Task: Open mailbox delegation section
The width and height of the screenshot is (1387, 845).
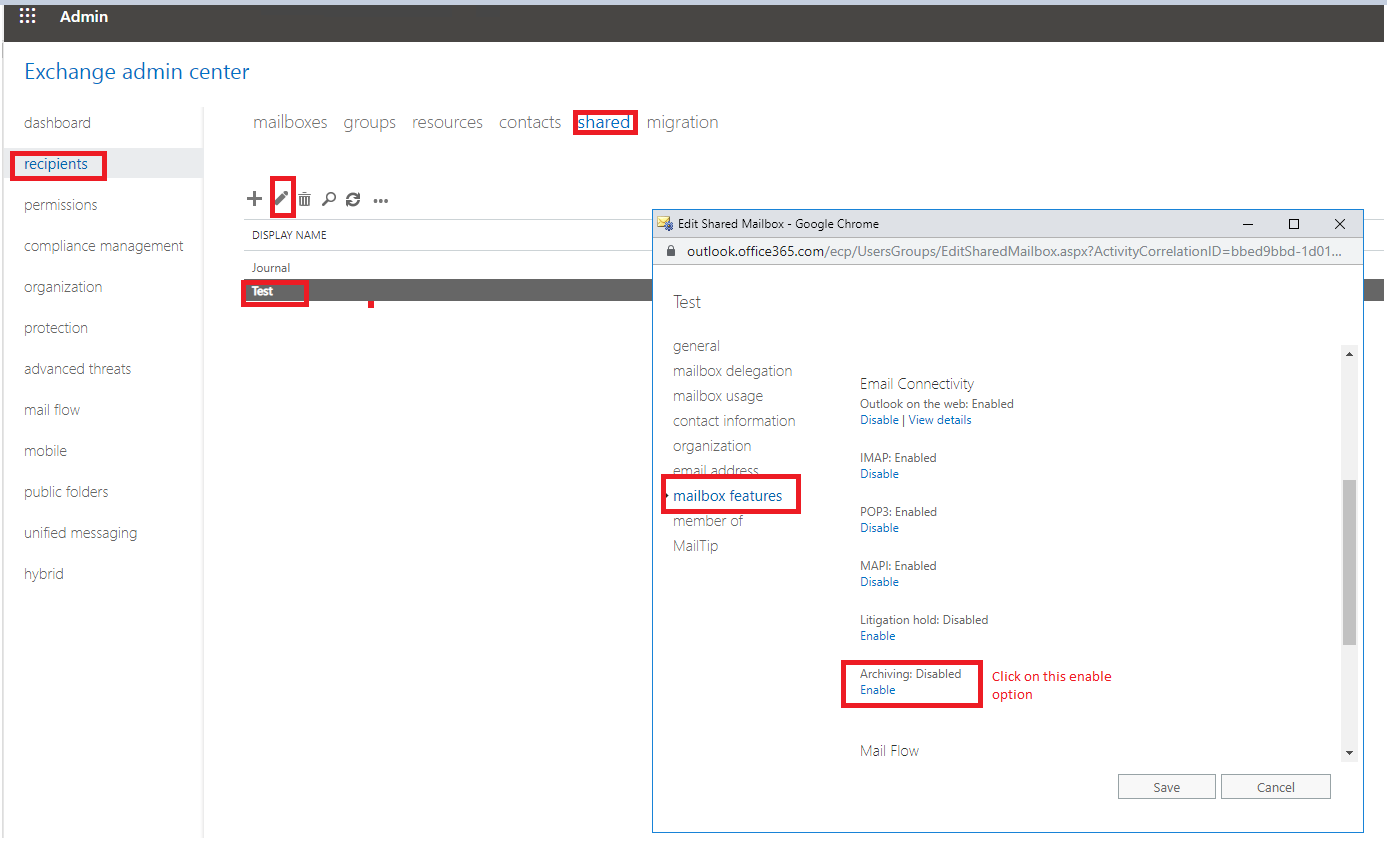Action: tap(732, 371)
